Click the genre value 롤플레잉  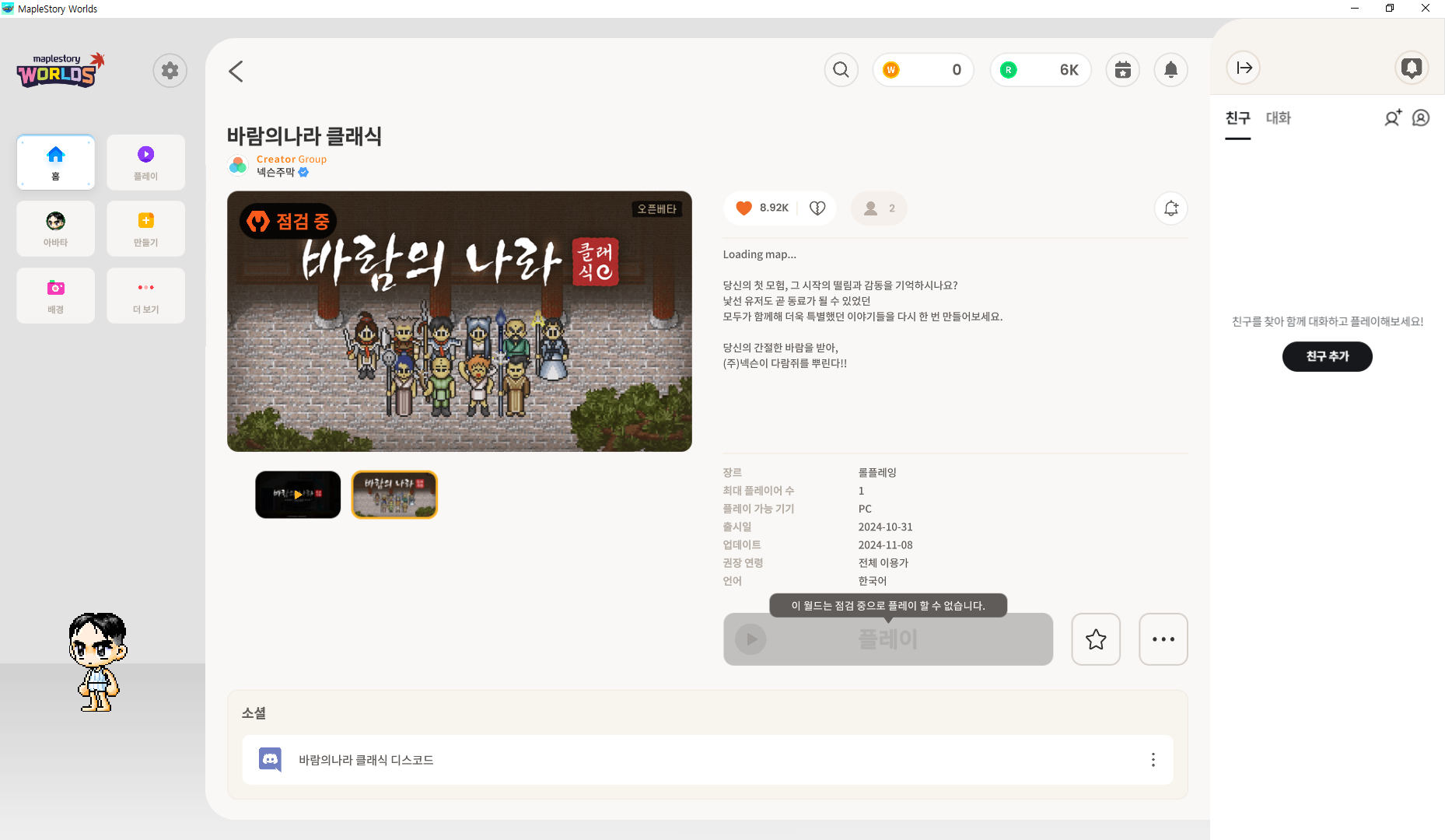(877, 473)
